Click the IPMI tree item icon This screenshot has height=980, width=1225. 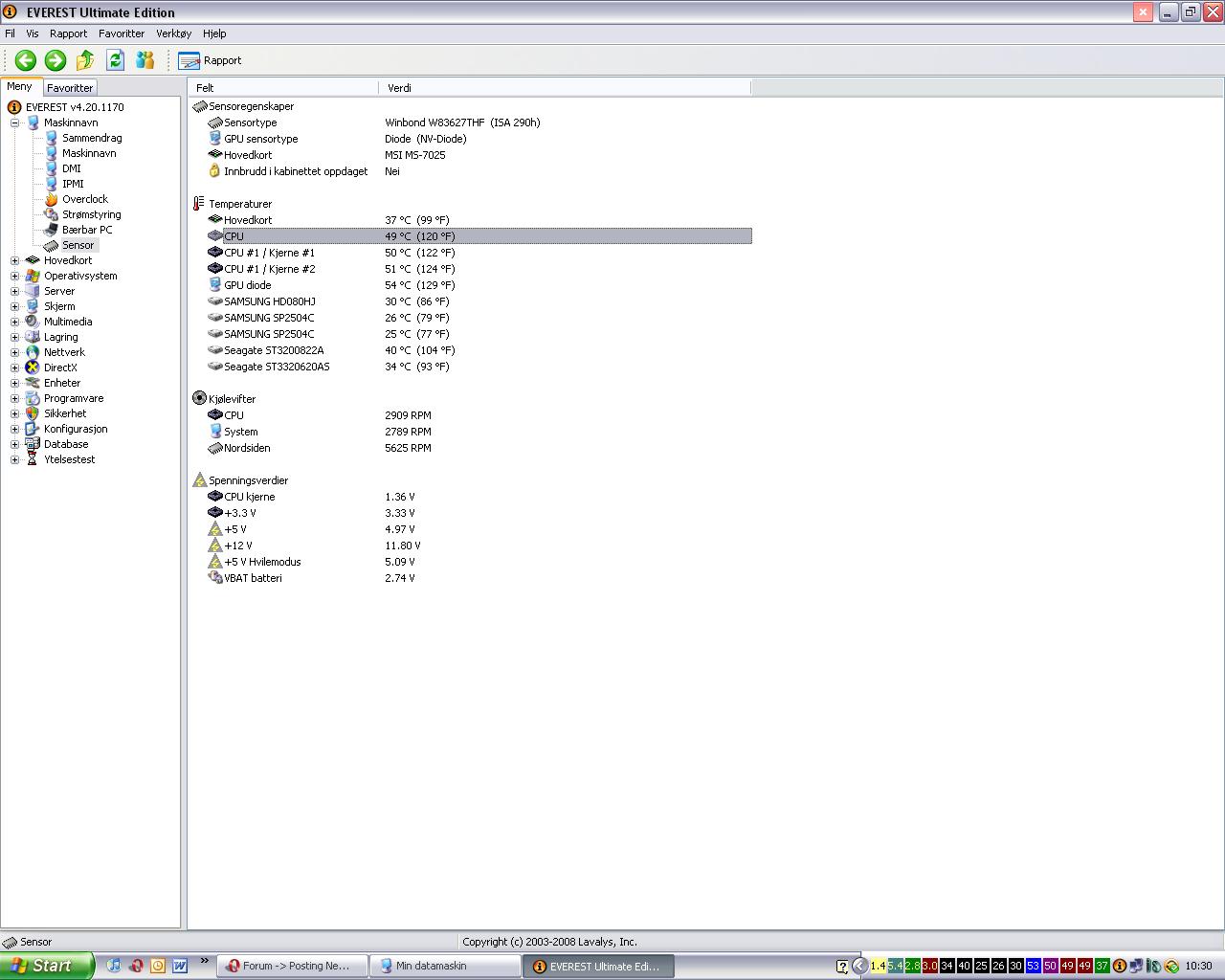tap(52, 184)
